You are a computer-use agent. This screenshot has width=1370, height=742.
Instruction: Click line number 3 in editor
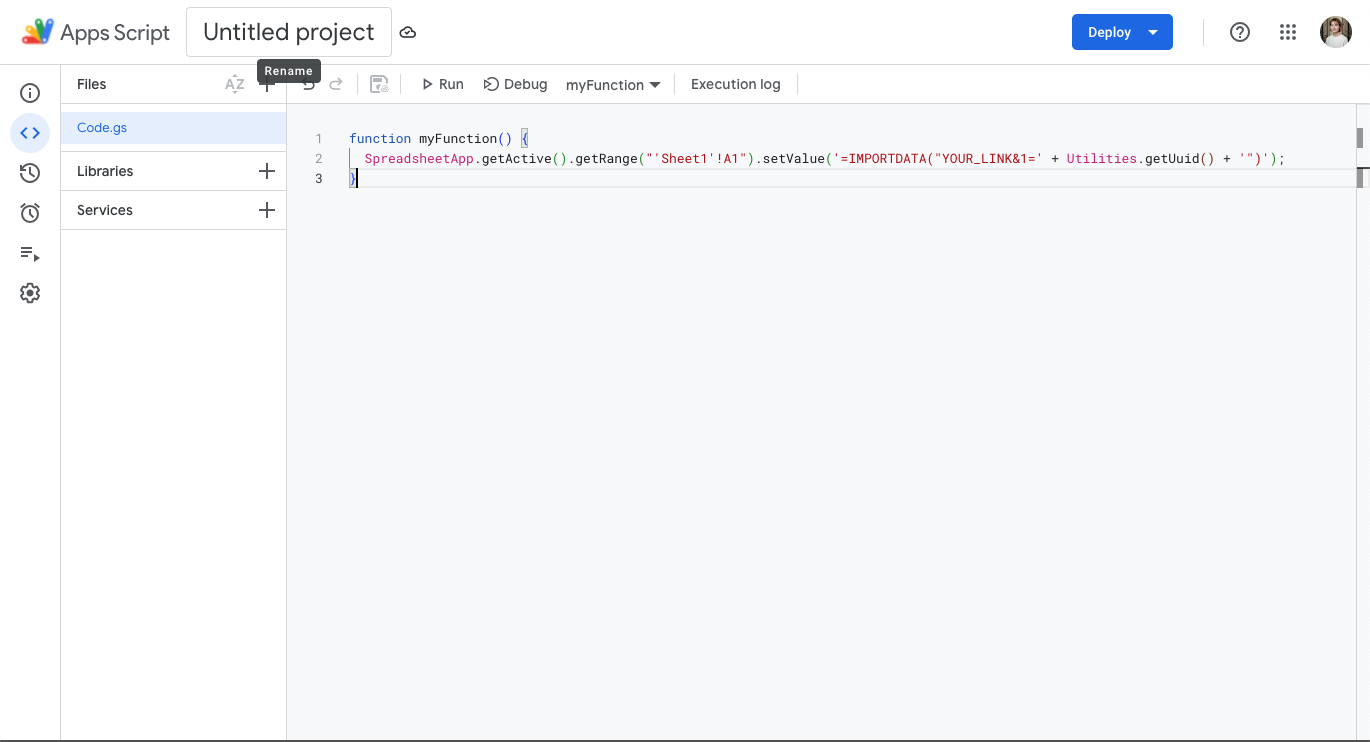(319, 179)
